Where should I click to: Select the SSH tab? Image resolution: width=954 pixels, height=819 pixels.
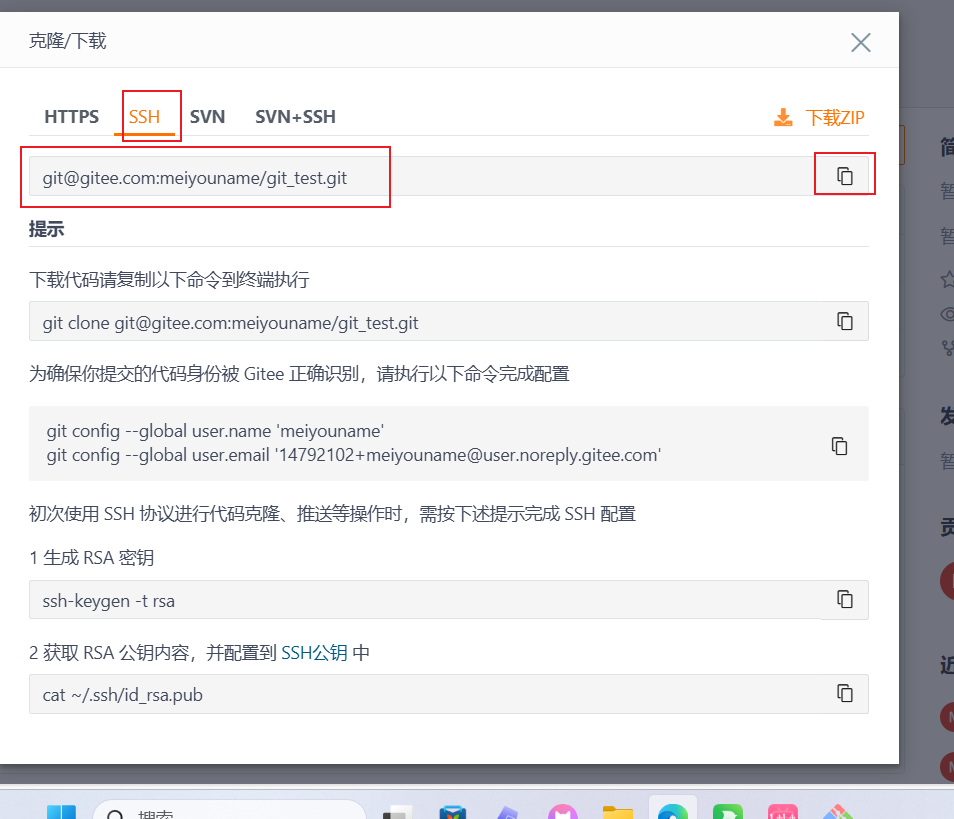coord(144,116)
